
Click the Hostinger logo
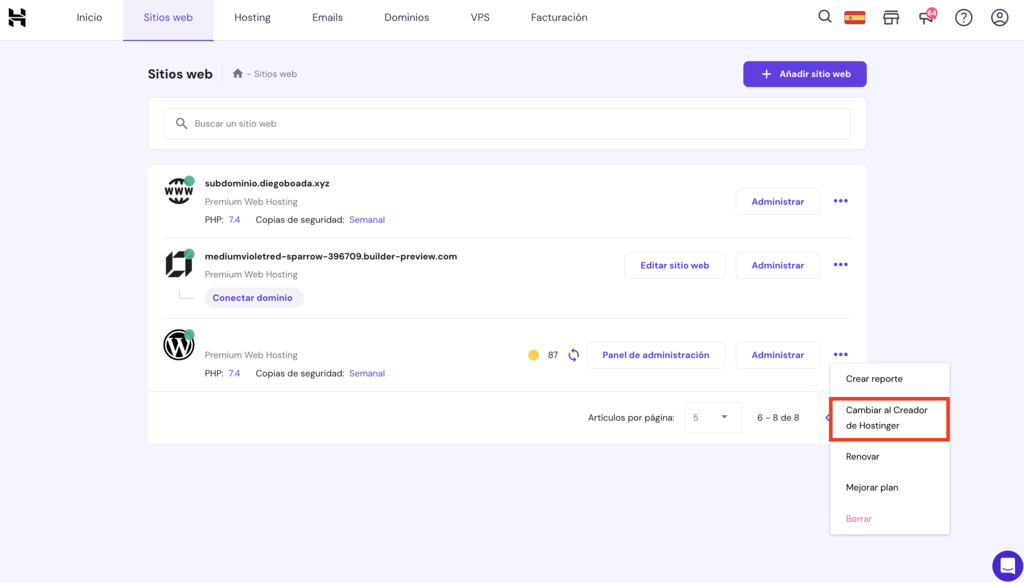click(16, 17)
